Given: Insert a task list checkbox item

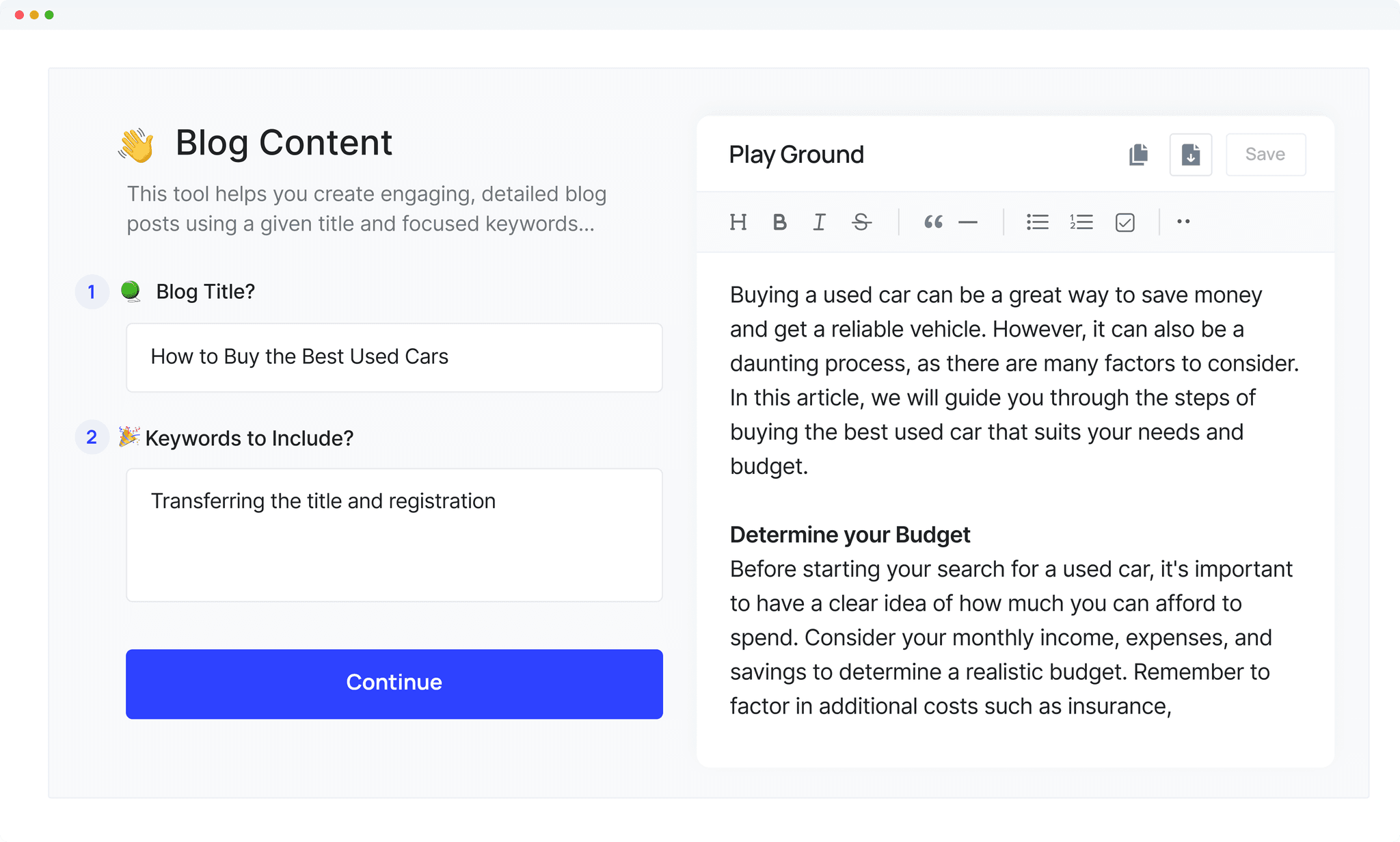Looking at the screenshot, I should coord(1125,222).
